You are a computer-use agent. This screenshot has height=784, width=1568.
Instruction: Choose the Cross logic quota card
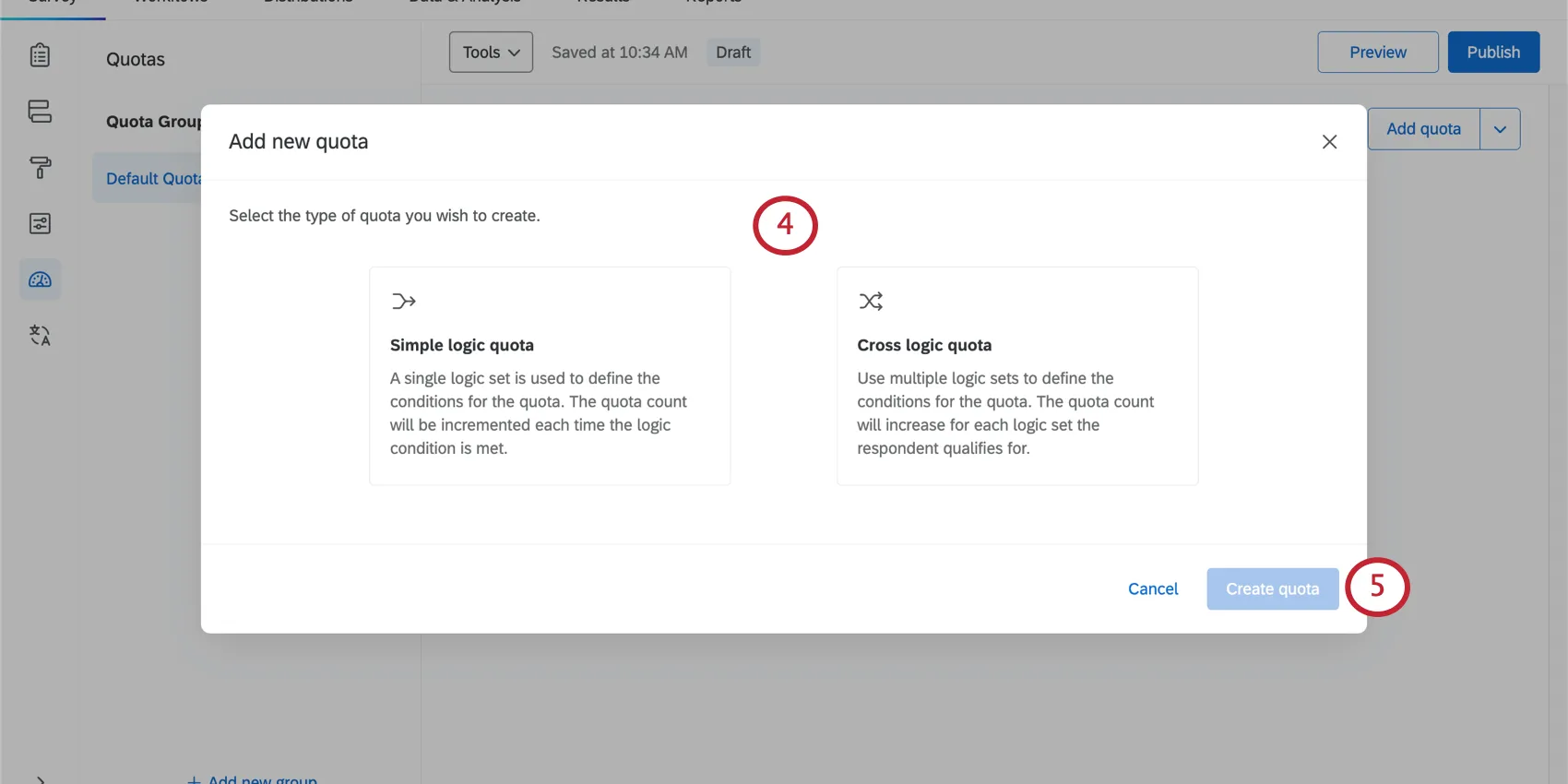click(x=1016, y=375)
